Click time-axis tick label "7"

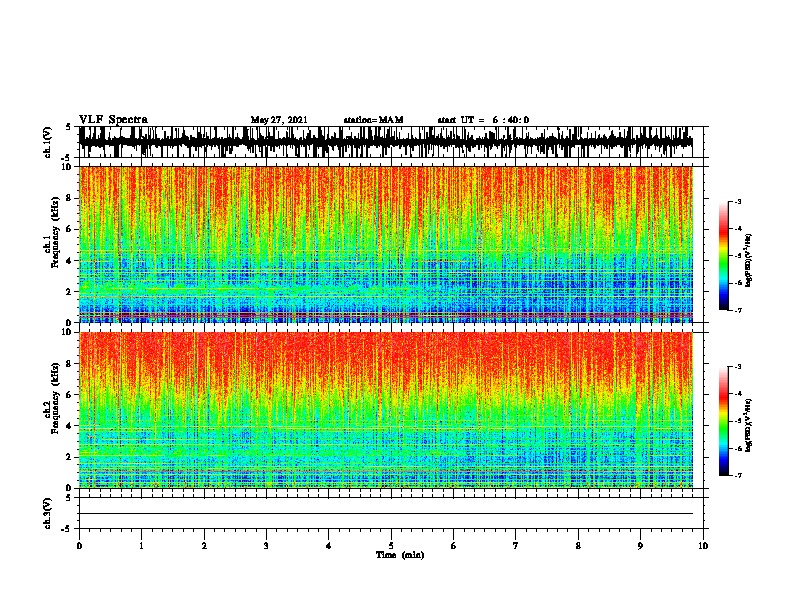pyautogui.click(x=516, y=546)
